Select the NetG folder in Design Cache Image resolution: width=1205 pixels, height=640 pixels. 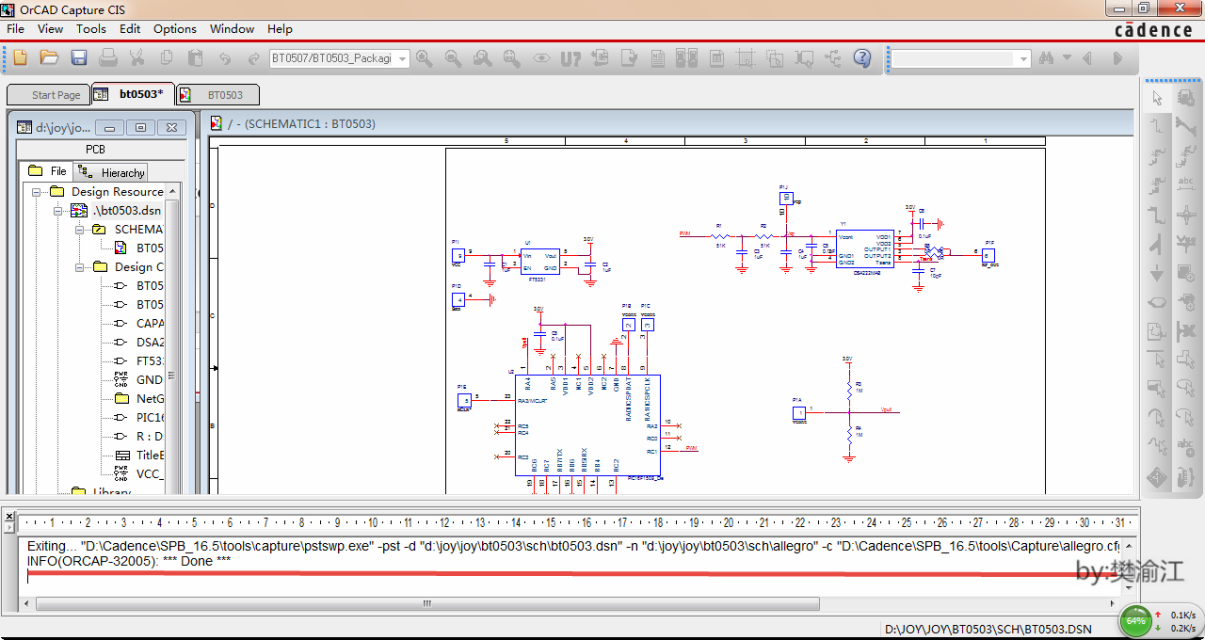pos(150,398)
